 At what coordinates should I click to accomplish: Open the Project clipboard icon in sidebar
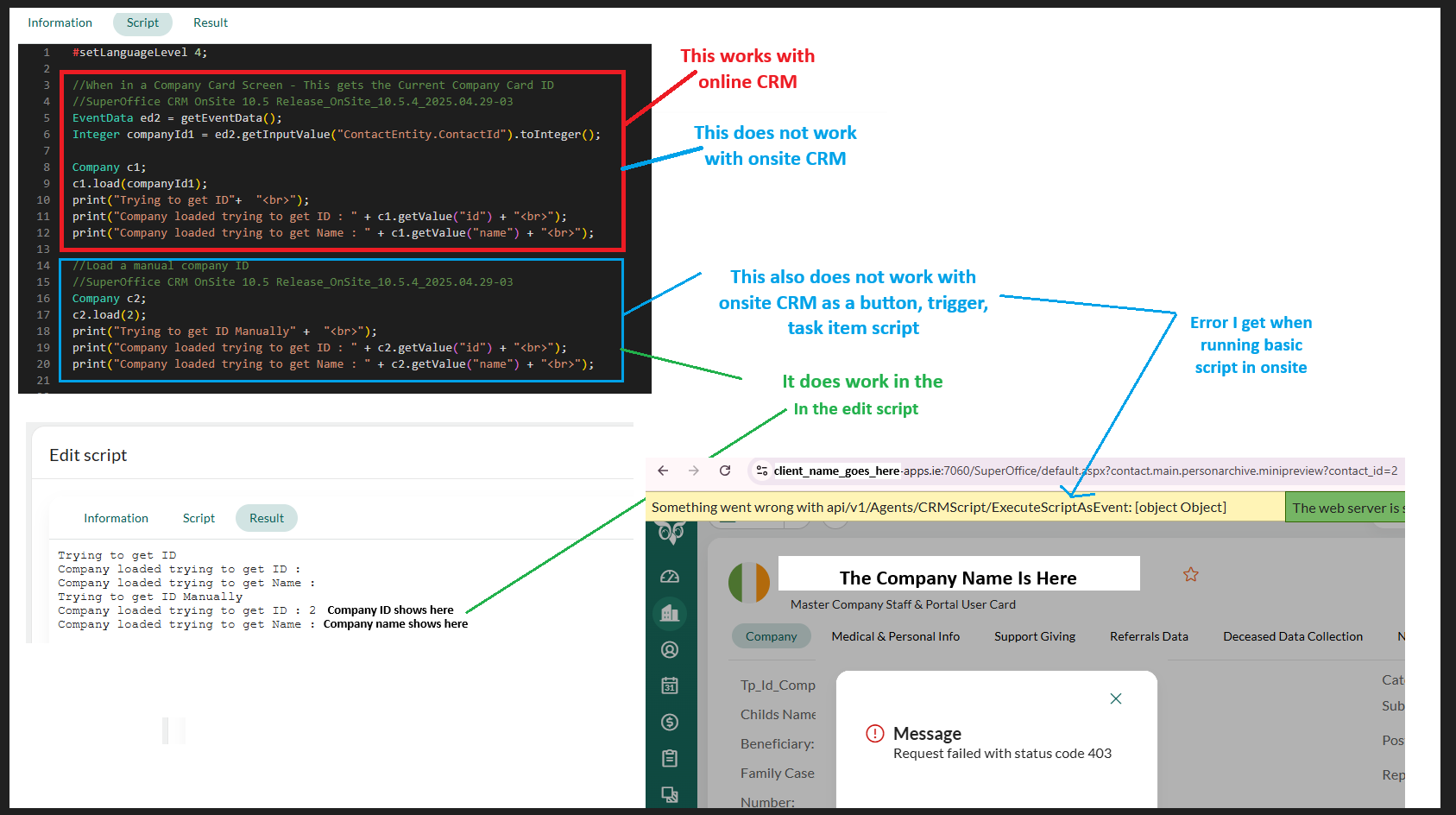pyautogui.click(x=670, y=758)
